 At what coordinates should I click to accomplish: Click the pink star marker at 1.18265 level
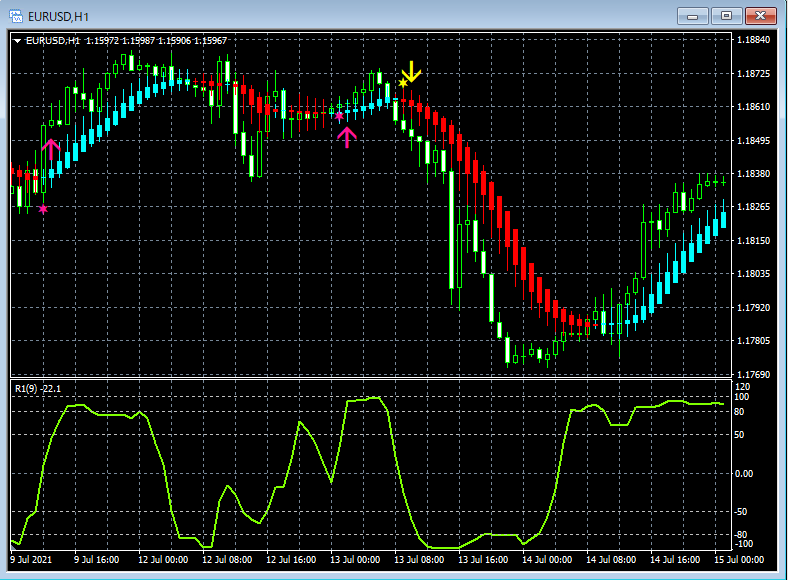pyautogui.click(x=43, y=209)
